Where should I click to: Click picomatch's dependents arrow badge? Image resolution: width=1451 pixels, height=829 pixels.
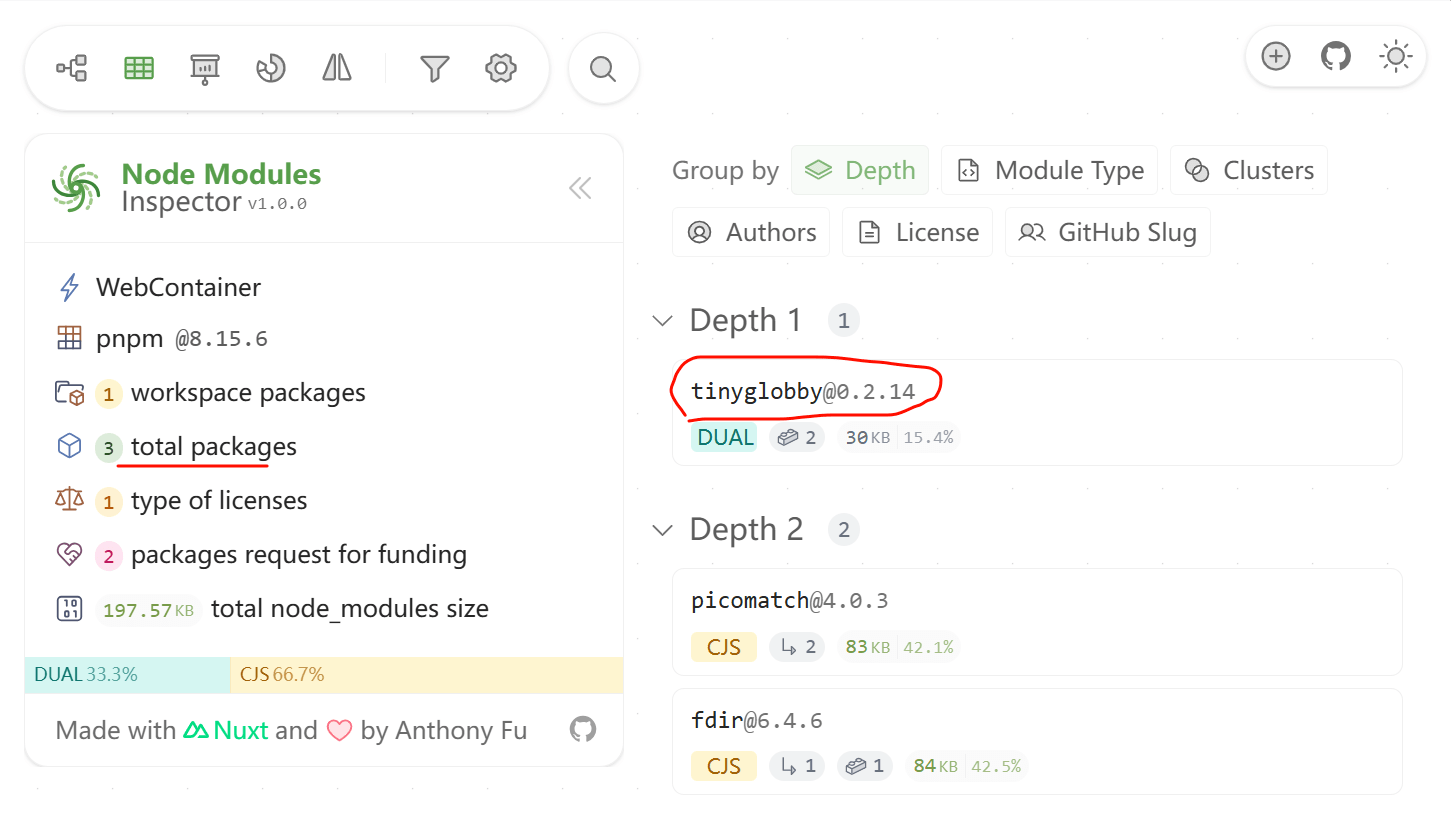pos(797,647)
